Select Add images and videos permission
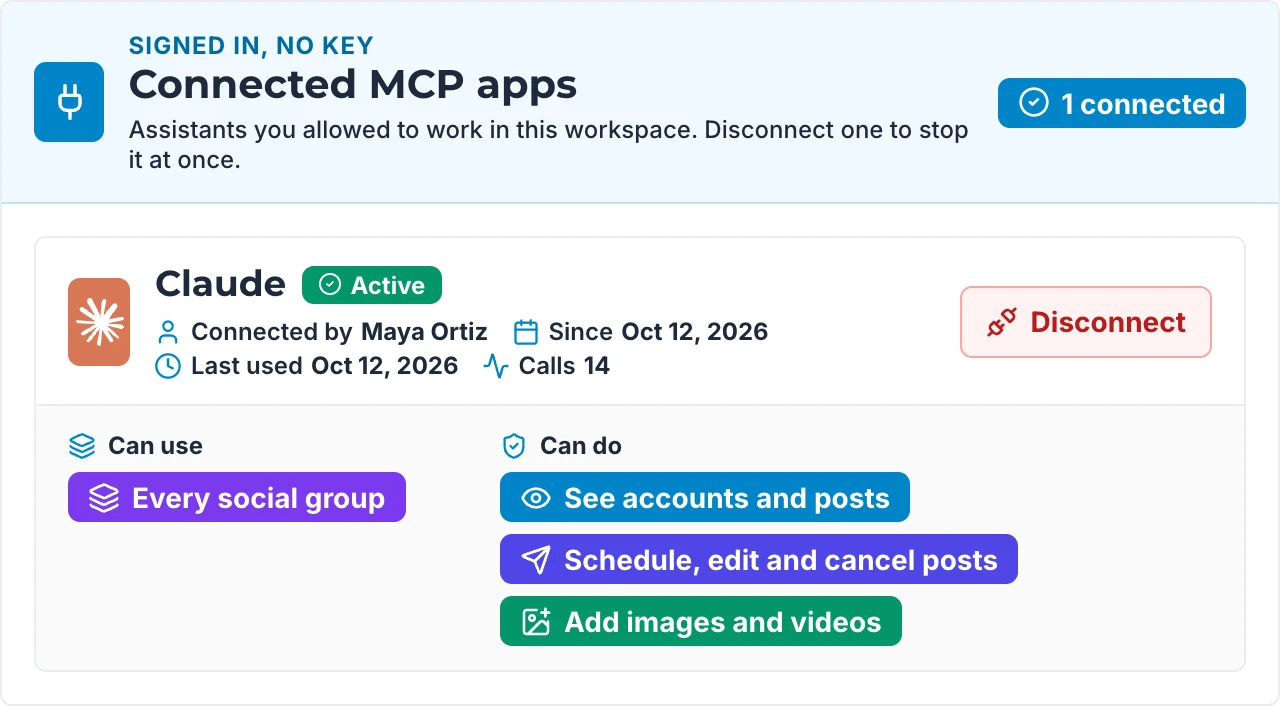This screenshot has height=706, width=1280. pyautogui.click(x=701, y=621)
